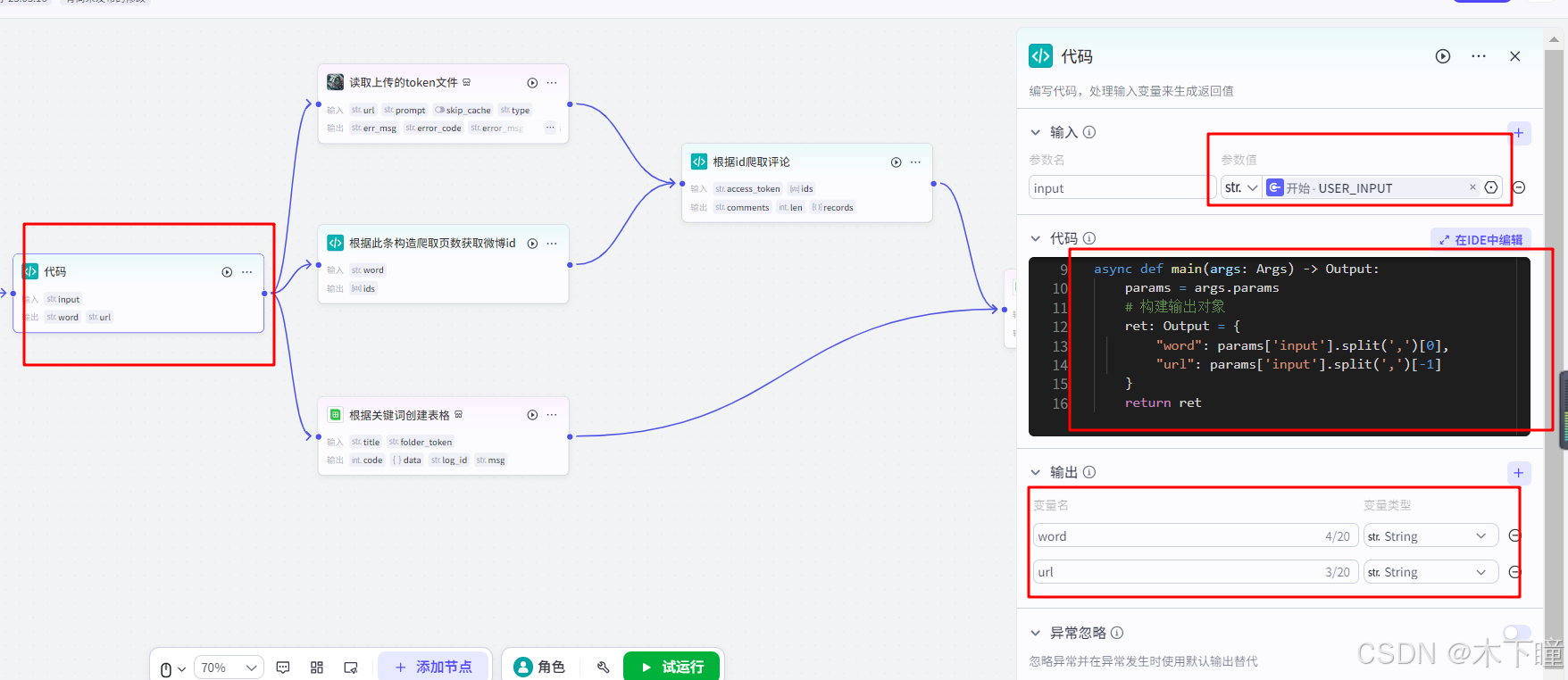This screenshot has height=680, width=1568.
Task: Run the 读取上传的token文件 node
Action: tap(532, 83)
